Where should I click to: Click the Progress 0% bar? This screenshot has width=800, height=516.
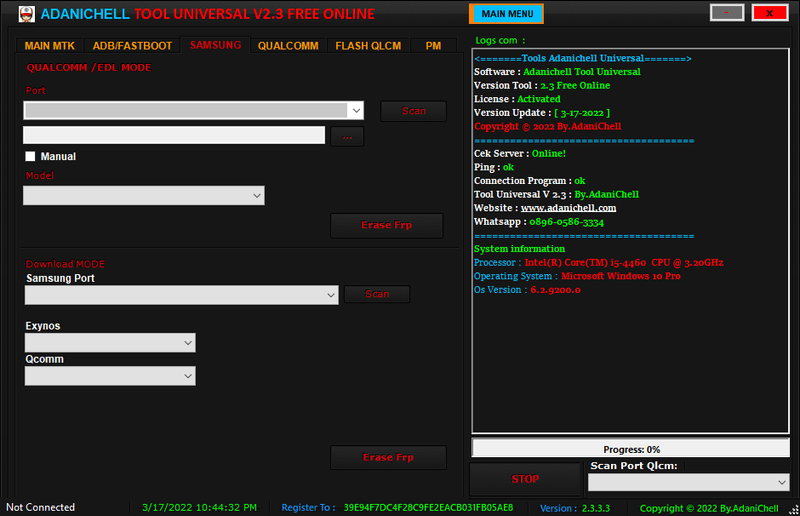[x=631, y=449]
